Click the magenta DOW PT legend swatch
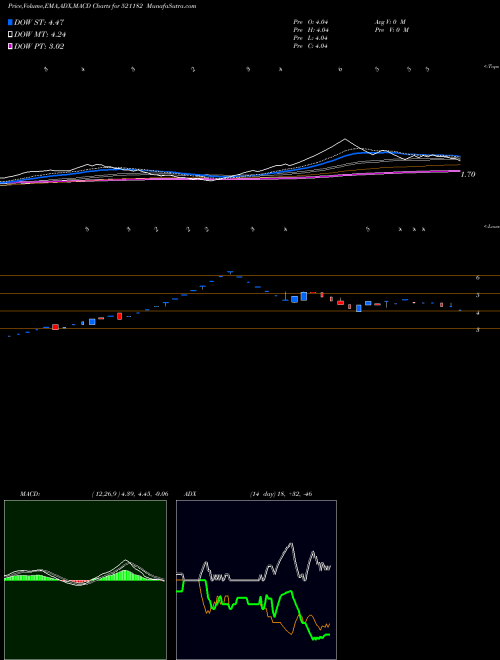 pyautogui.click(x=10, y=46)
